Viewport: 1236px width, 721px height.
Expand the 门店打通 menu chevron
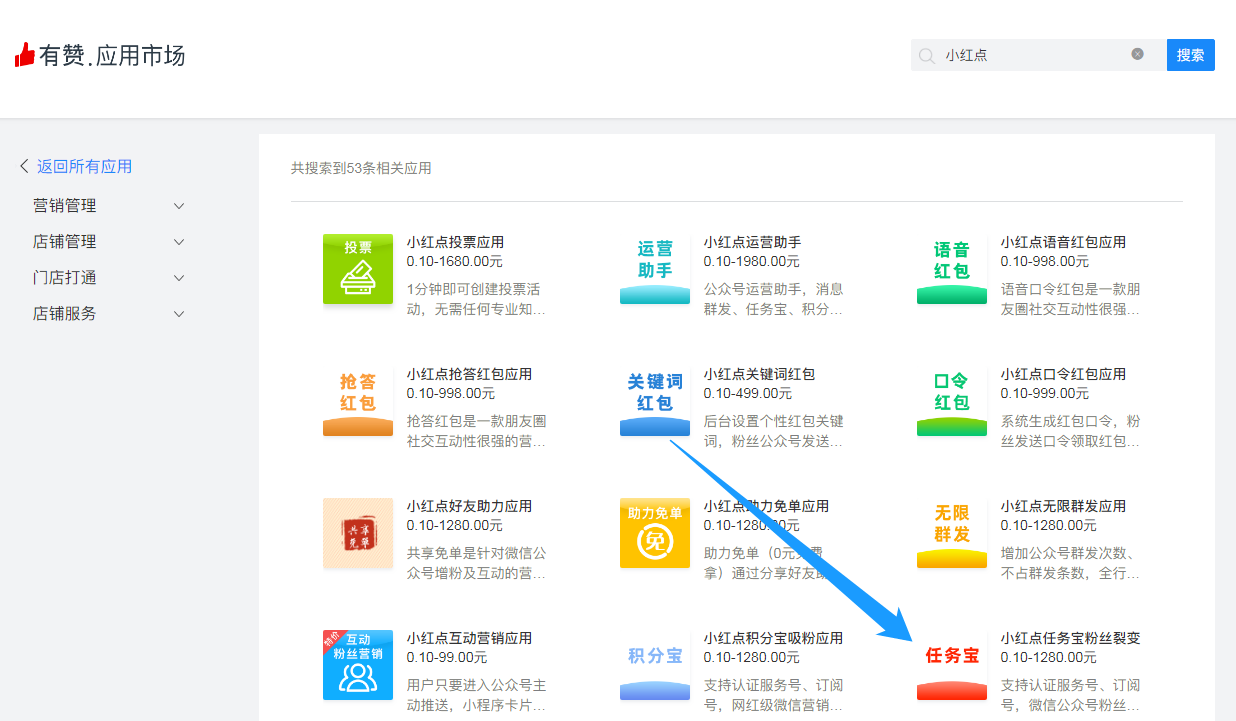[179, 278]
